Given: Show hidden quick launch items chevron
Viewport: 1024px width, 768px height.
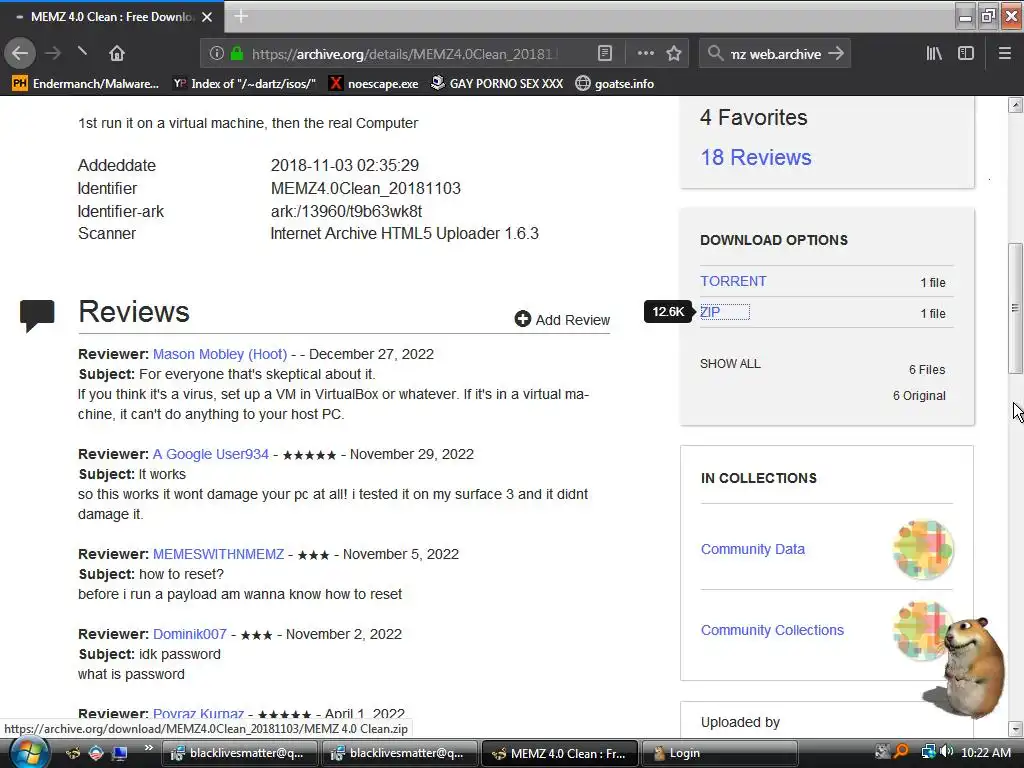Looking at the screenshot, I should [x=148, y=748].
